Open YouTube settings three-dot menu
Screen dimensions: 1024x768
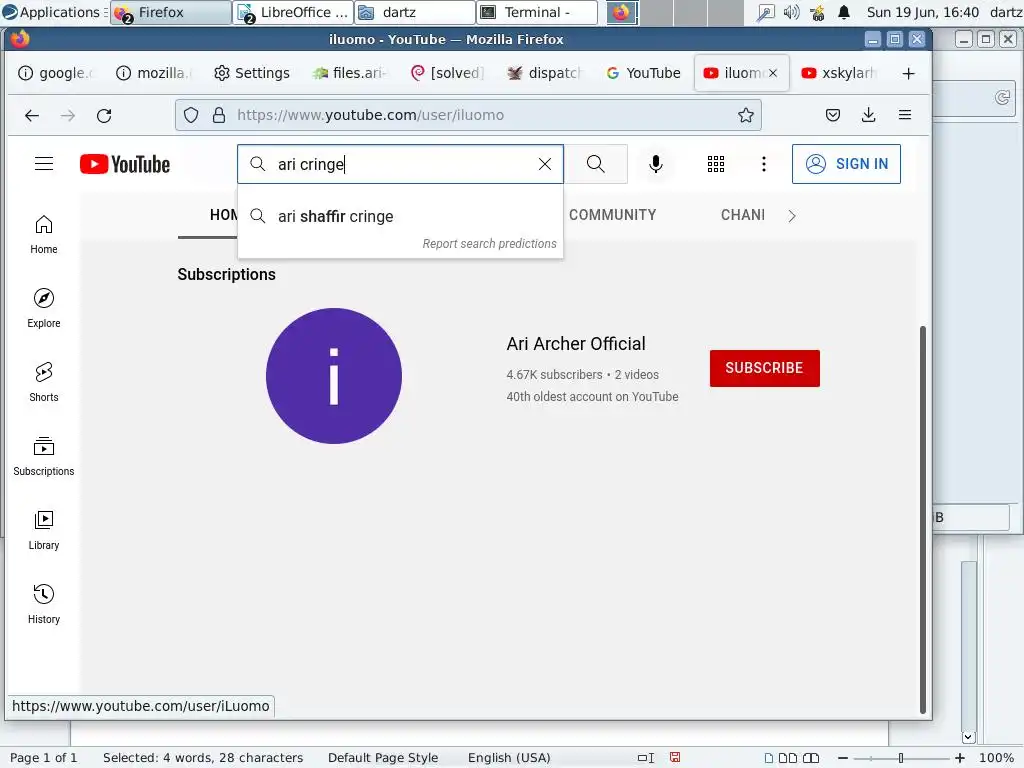pos(763,164)
